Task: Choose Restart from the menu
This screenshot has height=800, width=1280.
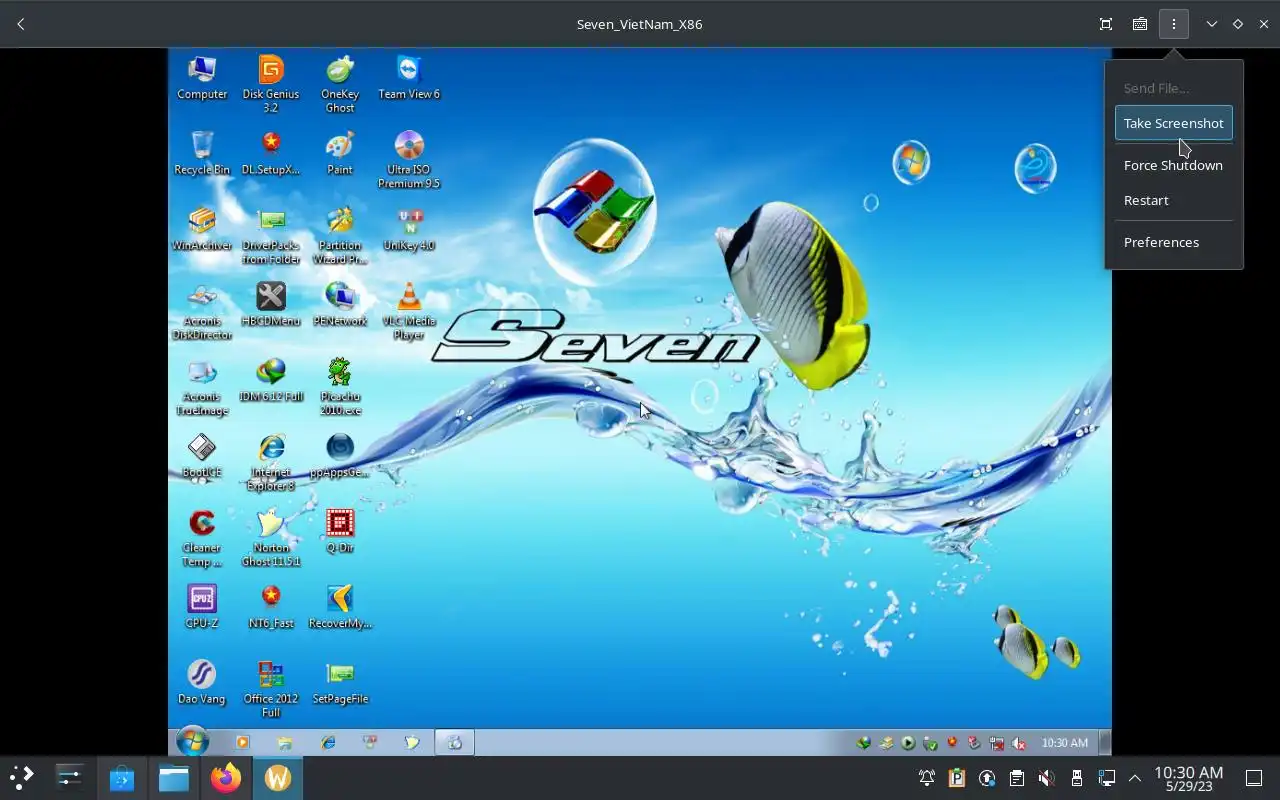Action: tap(1173, 200)
